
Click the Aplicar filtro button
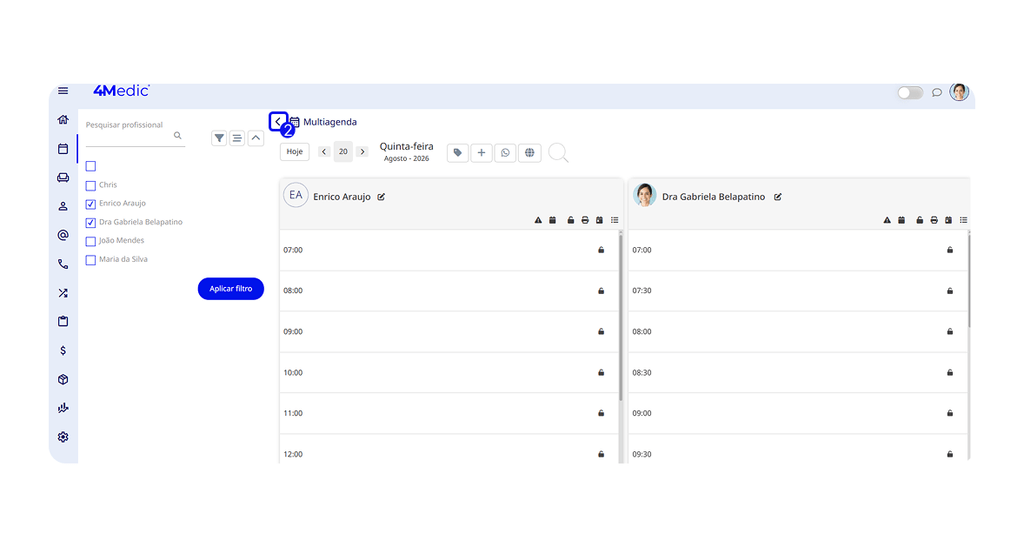231,289
